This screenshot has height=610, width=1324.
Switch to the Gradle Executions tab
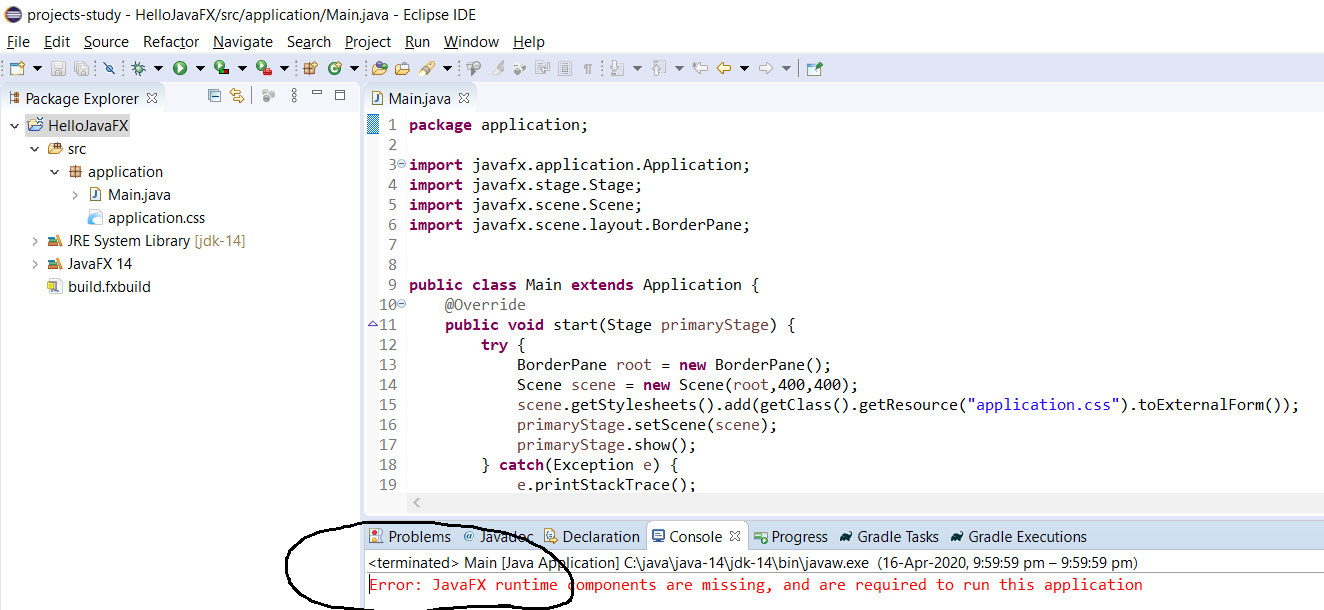1018,537
